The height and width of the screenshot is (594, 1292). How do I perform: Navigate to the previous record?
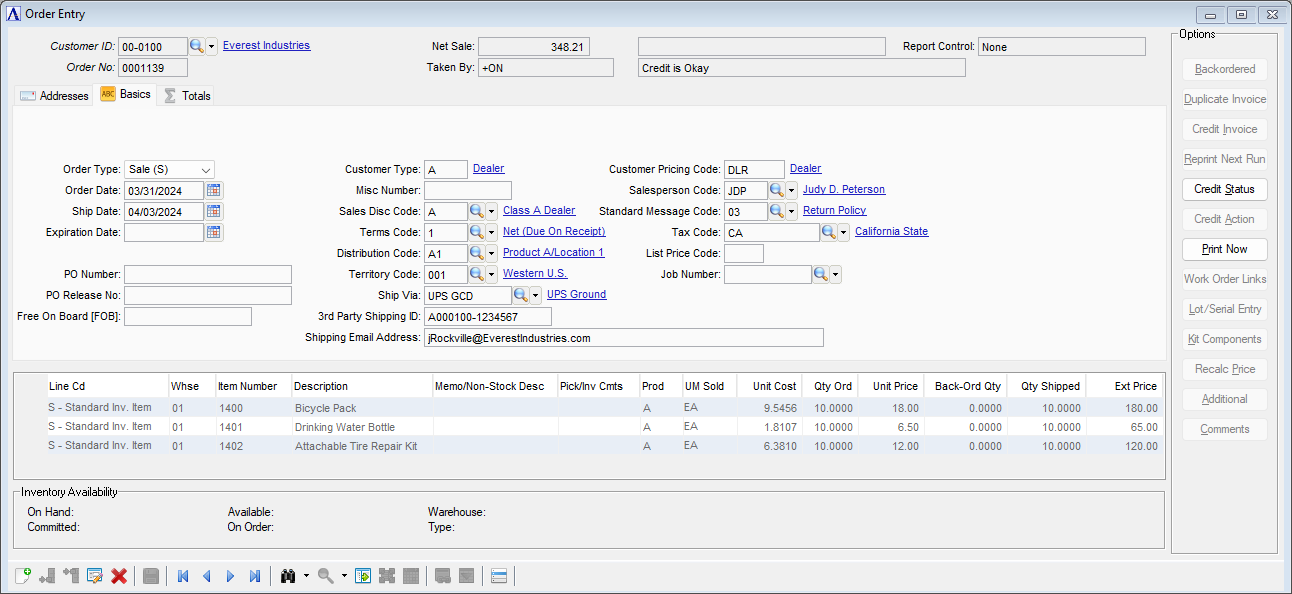207,576
